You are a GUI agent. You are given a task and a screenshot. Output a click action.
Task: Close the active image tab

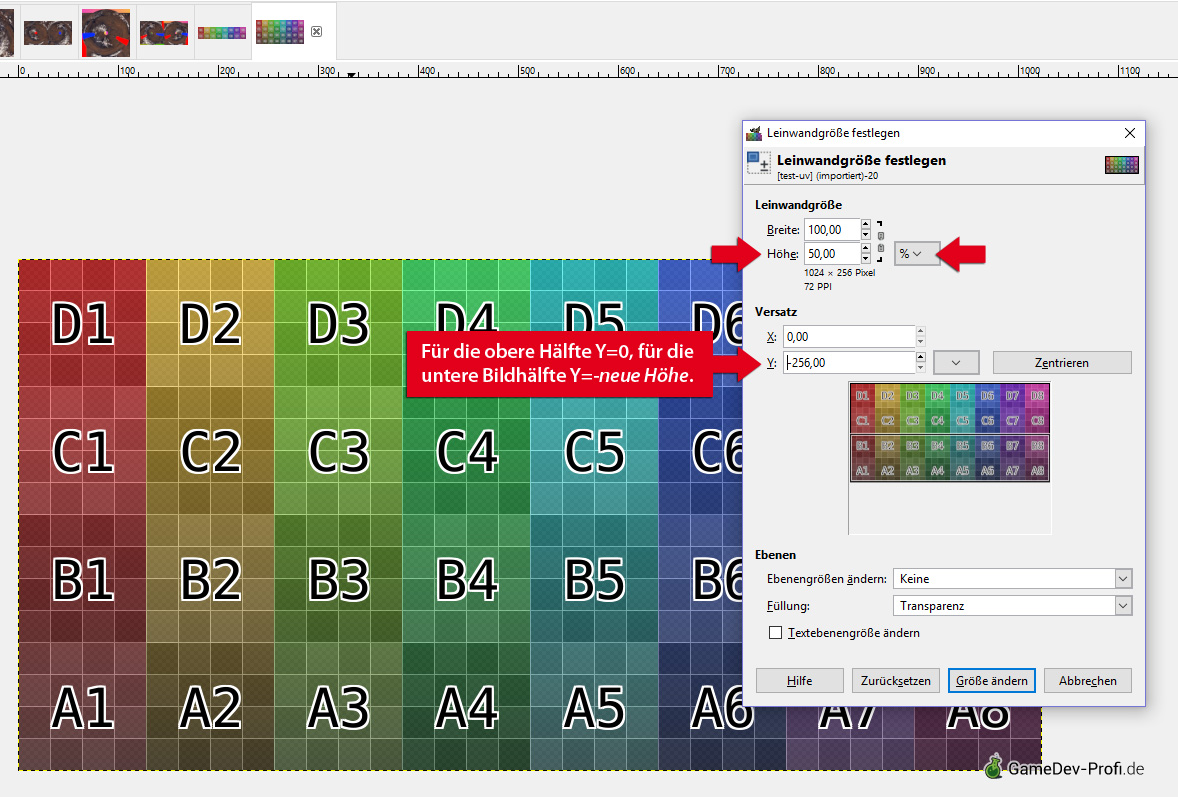[316, 31]
